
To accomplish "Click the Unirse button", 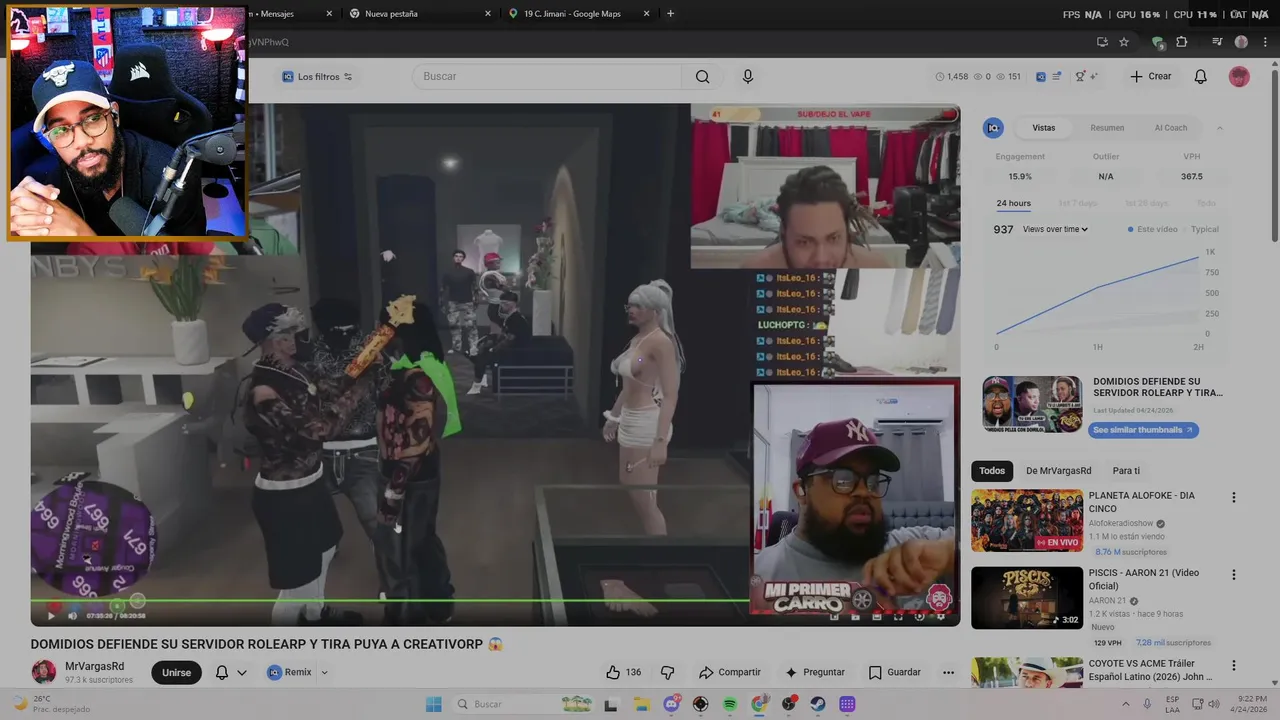I will [x=176, y=673].
